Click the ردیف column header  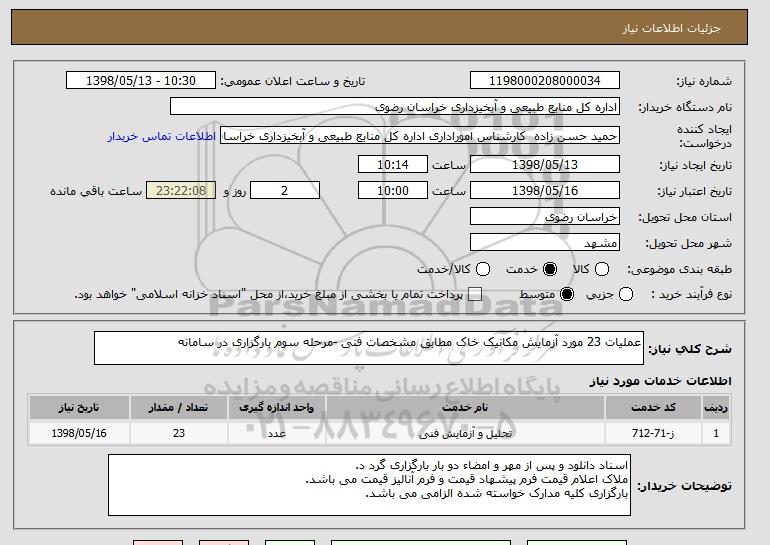716,408
